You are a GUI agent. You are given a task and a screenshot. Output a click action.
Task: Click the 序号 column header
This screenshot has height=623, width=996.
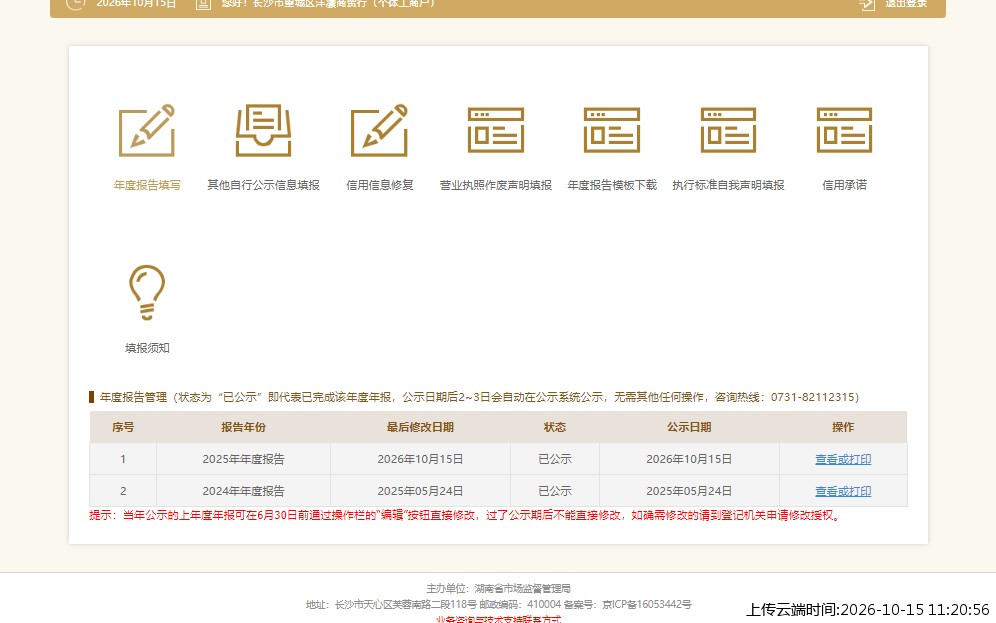point(123,427)
